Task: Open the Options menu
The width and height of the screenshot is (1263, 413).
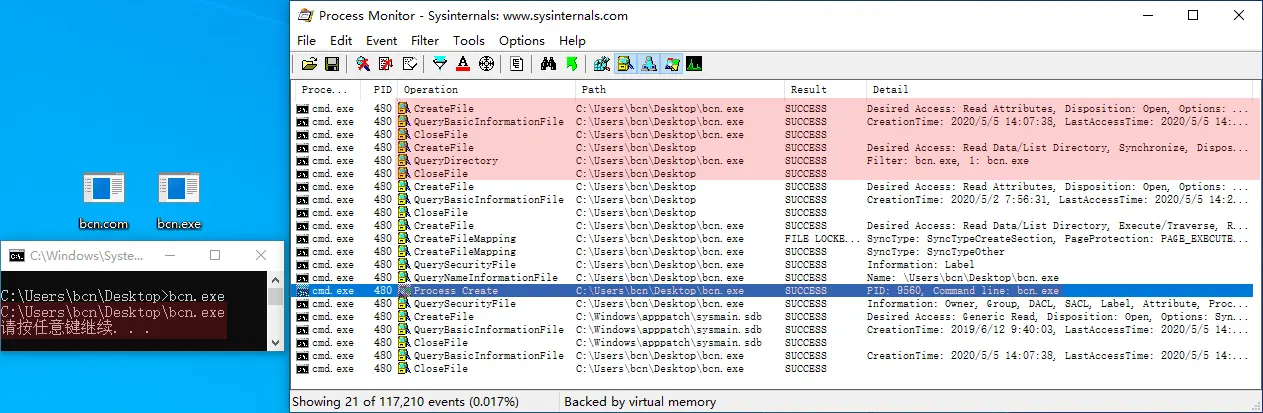Action: pyautogui.click(x=522, y=41)
